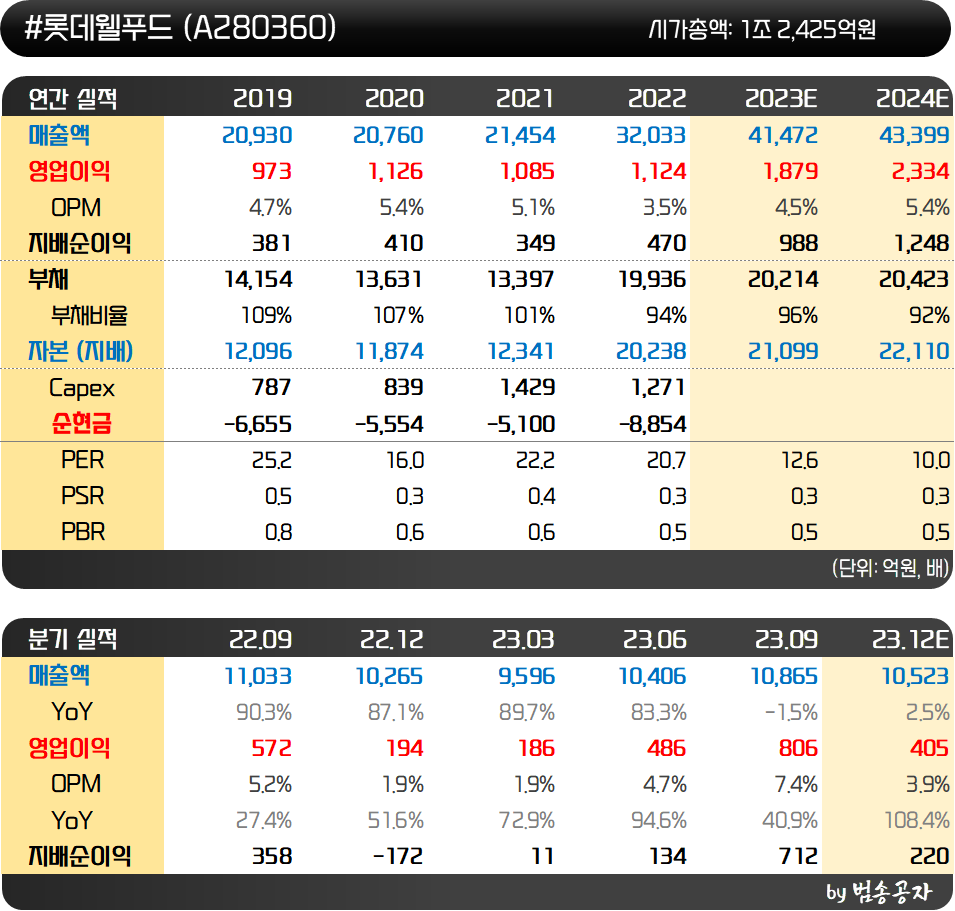Click the 2019 operating profit 973
This screenshot has height=911, width=955.
point(272,171)
